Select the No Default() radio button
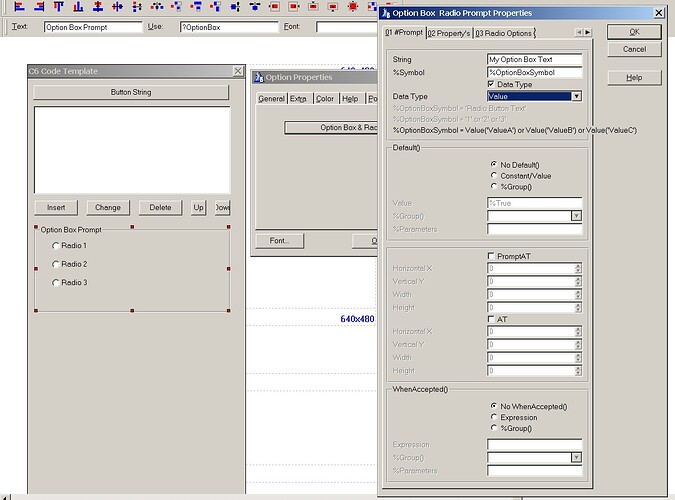 tap(494, 165)
